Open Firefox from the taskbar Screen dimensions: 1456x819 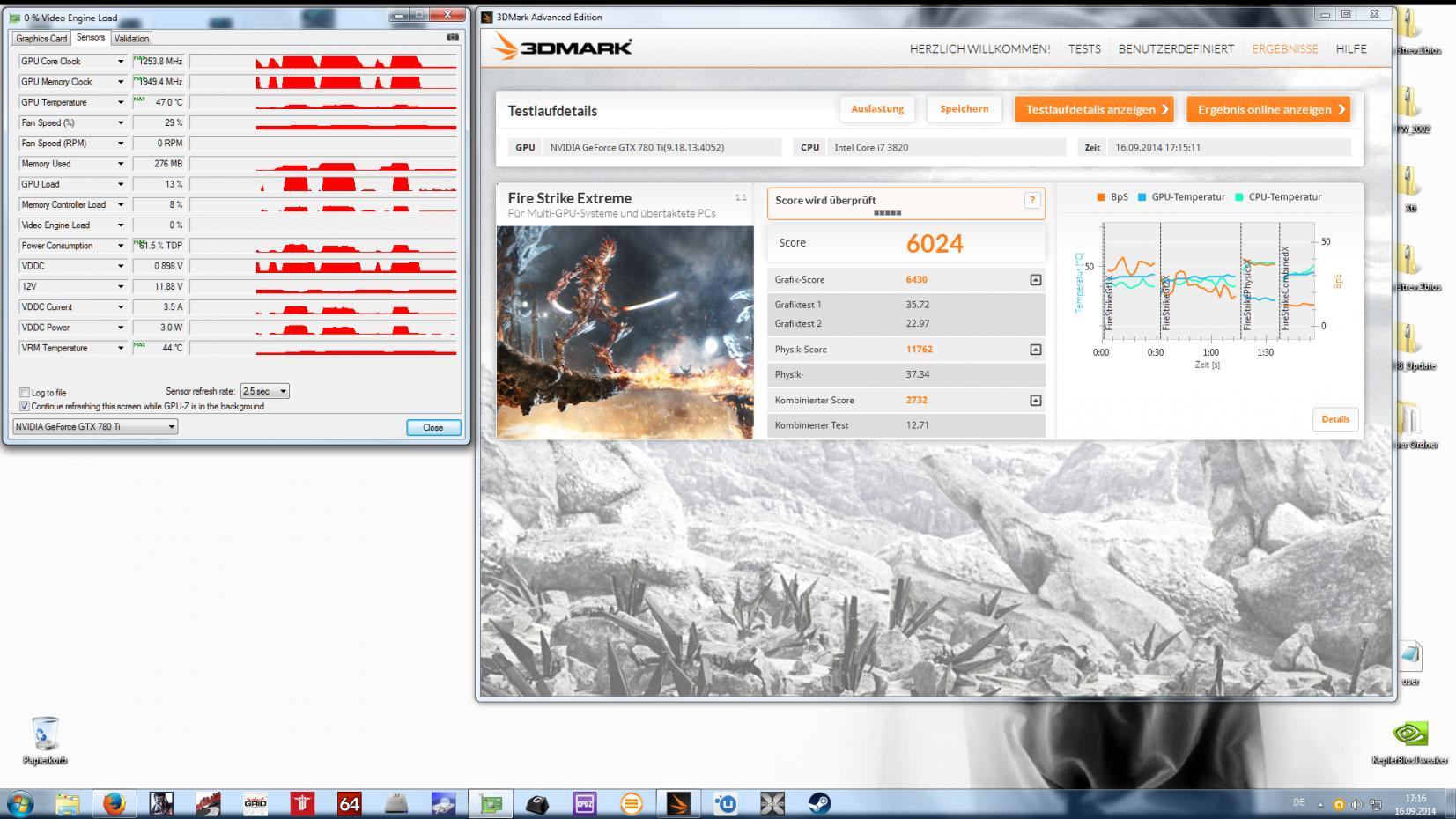point(114,803)
